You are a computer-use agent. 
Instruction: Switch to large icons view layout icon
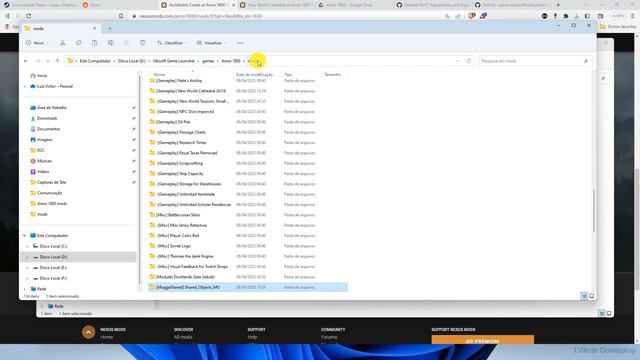click(x=592, y=296)
